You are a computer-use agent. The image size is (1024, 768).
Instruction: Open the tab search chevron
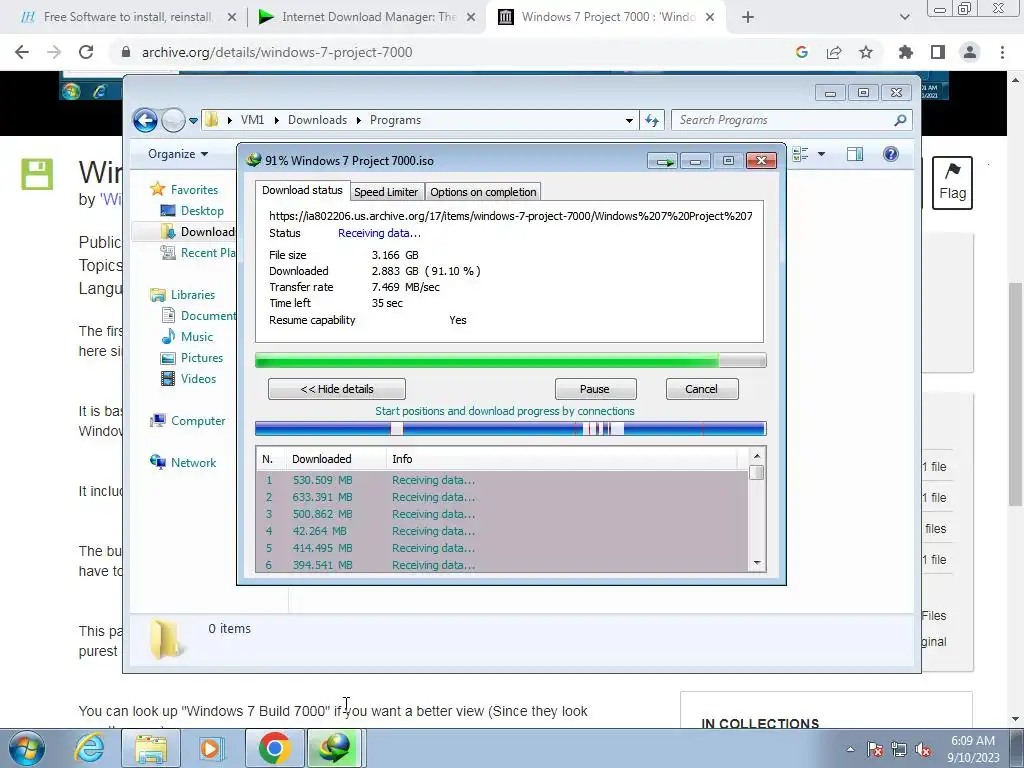click(904, 18)
